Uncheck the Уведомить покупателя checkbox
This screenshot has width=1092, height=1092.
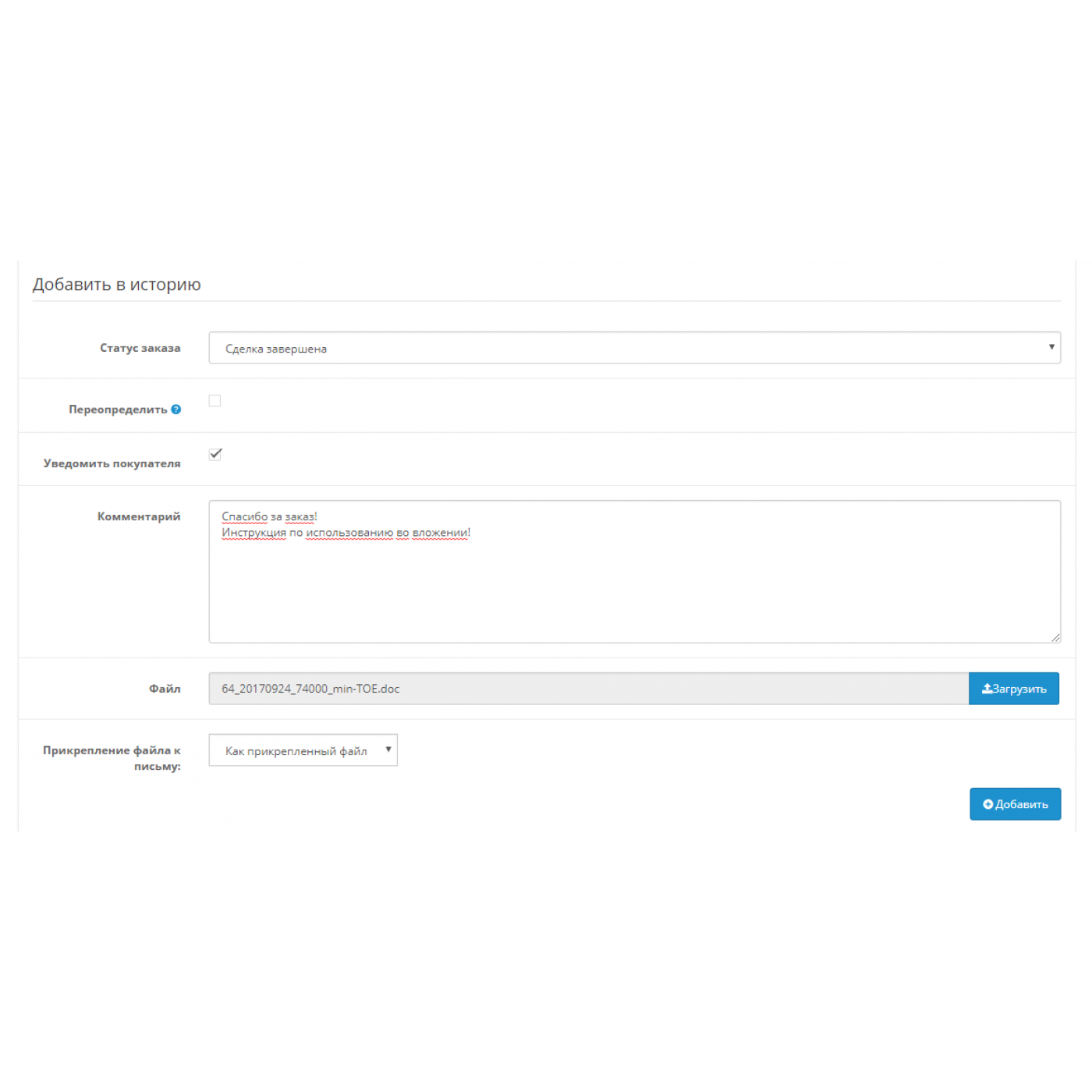(215, 454)
